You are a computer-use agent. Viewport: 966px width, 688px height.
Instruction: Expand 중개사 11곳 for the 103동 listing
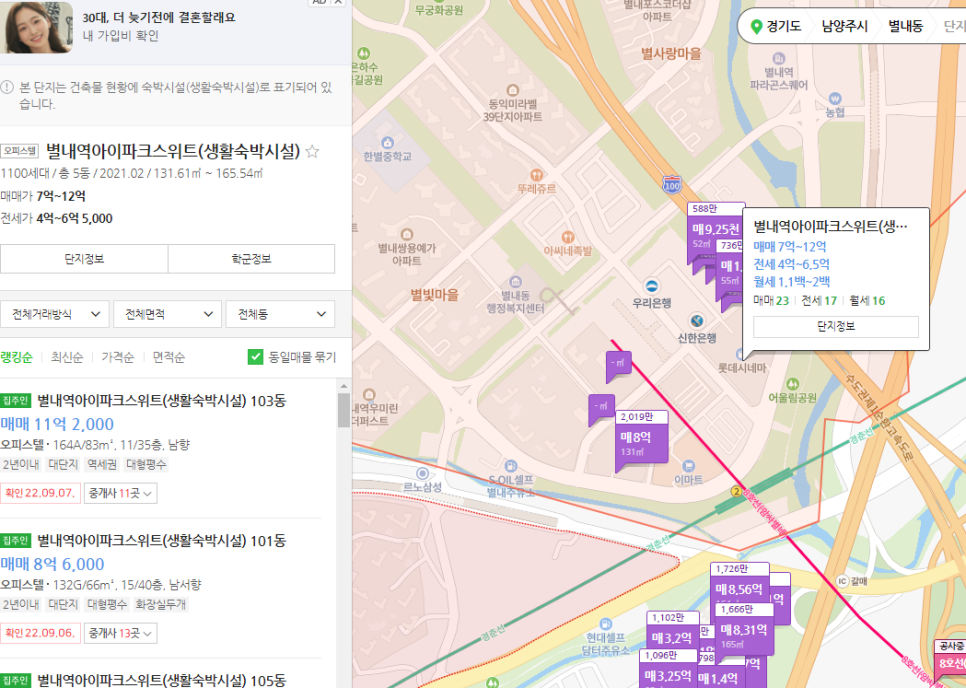pos(120,493)
